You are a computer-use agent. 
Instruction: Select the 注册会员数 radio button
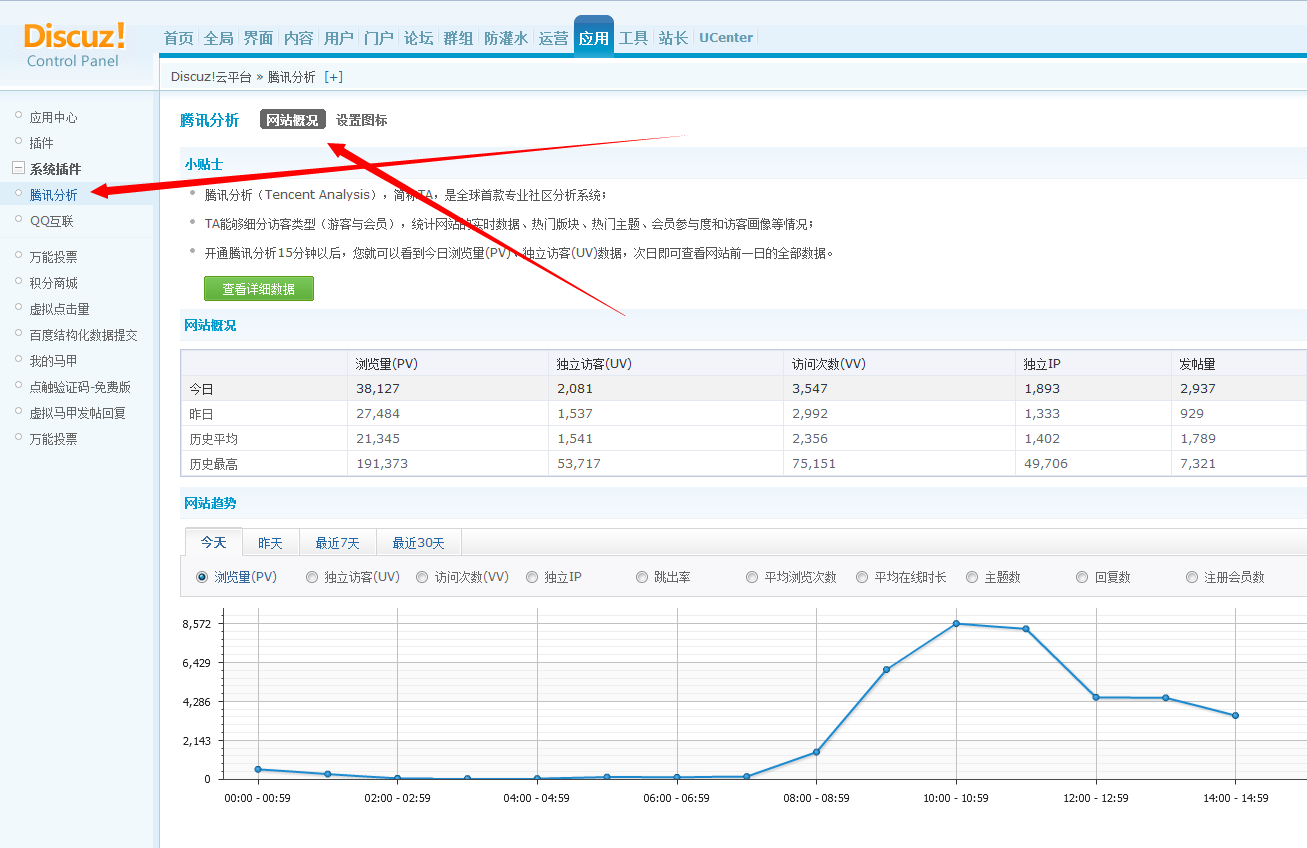click(x=1192, y=577)
